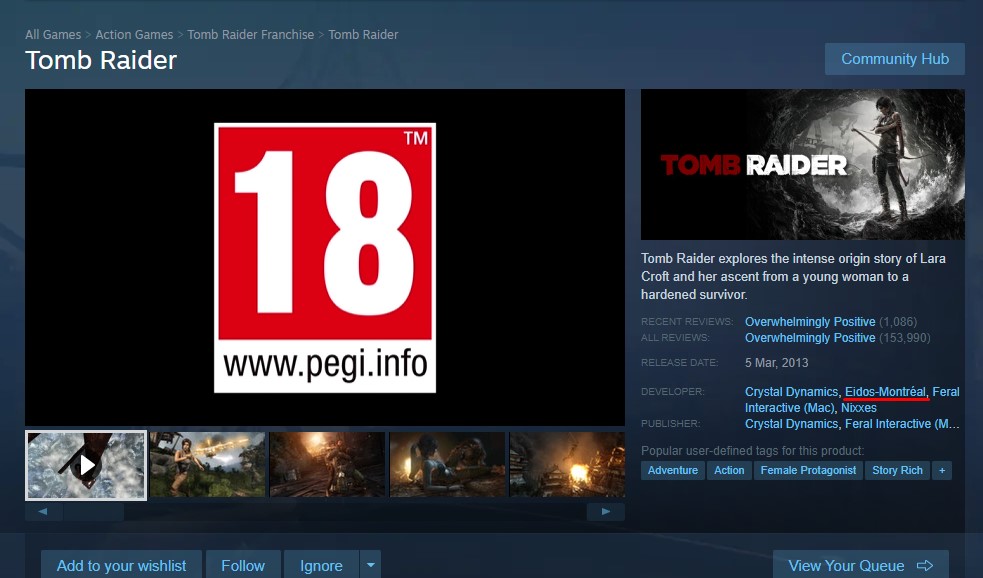The image size is (983, 578).
Task: Open the All Games breadcrumb link
Action: [x=53, y=34]
